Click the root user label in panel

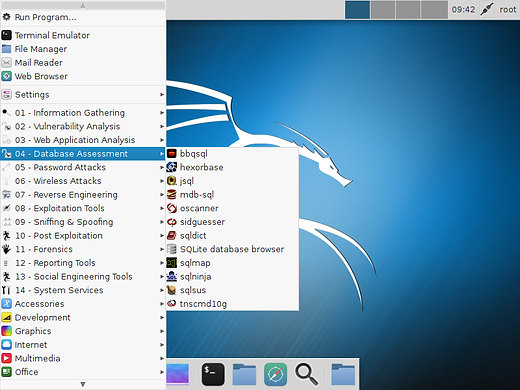tap(508, 10)
